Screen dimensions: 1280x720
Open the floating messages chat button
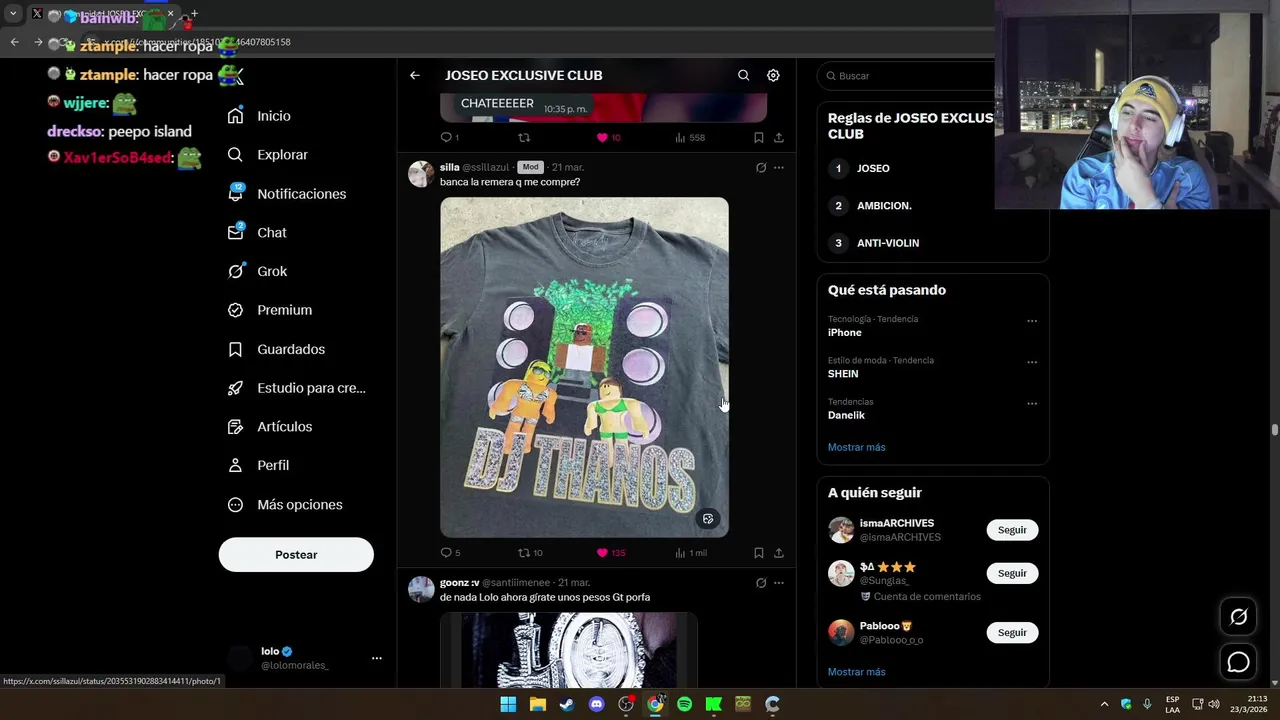click(1238, 662)
